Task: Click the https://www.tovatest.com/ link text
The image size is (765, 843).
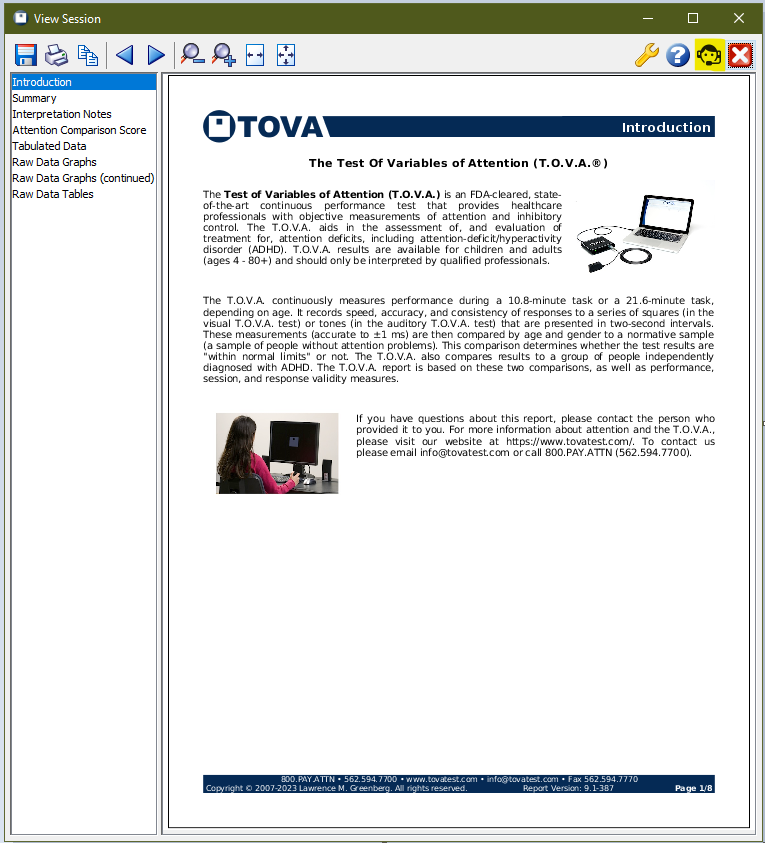Action: tap(570, 441)
